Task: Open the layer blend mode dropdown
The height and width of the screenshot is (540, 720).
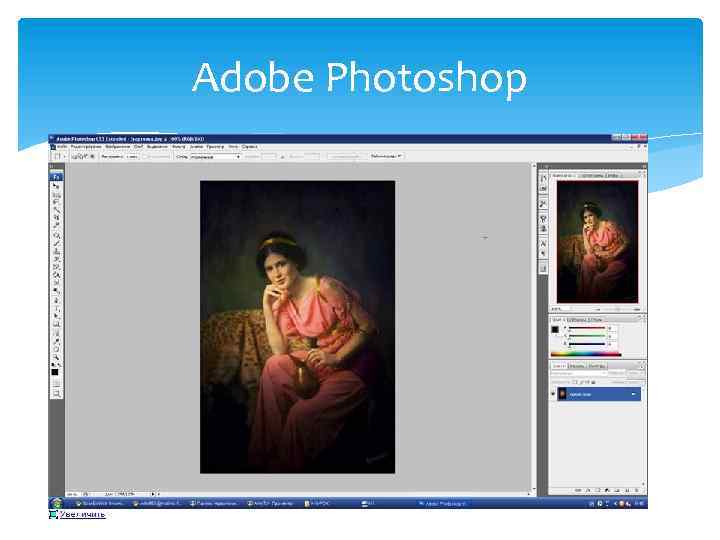Action: click(578, 374)
